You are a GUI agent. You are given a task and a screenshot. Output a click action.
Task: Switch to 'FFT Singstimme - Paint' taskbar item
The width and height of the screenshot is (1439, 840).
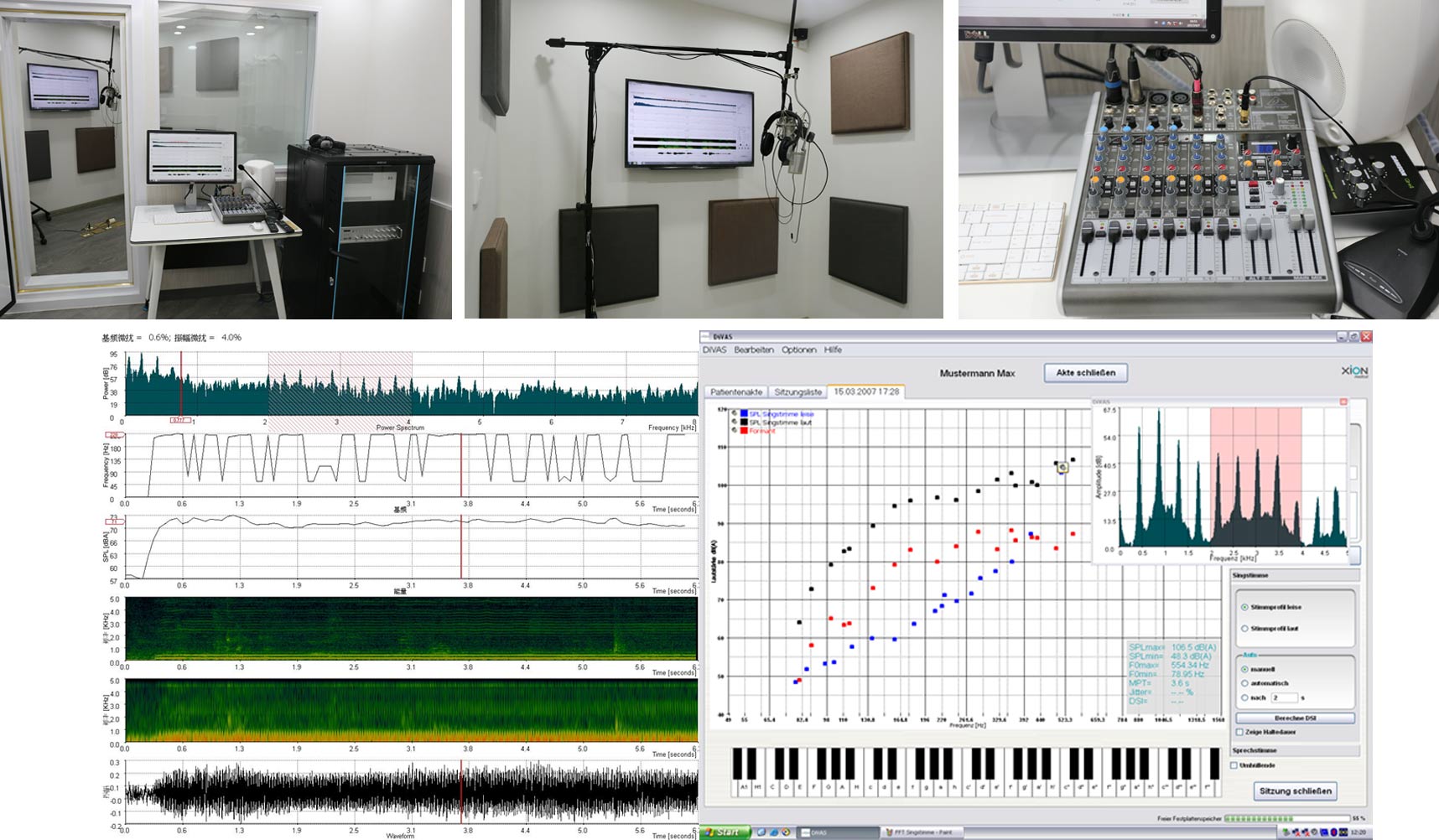pos(921,832)
